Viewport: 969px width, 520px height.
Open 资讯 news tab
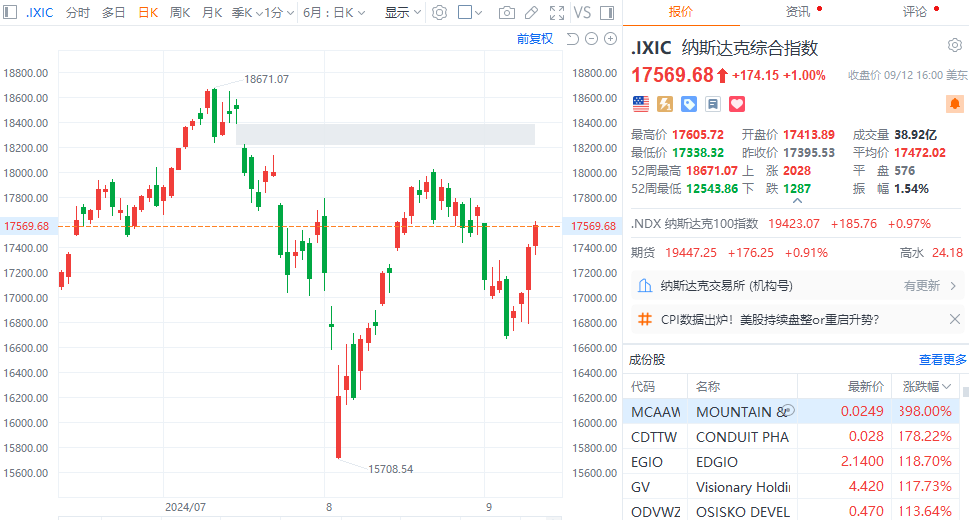point(798,12)
